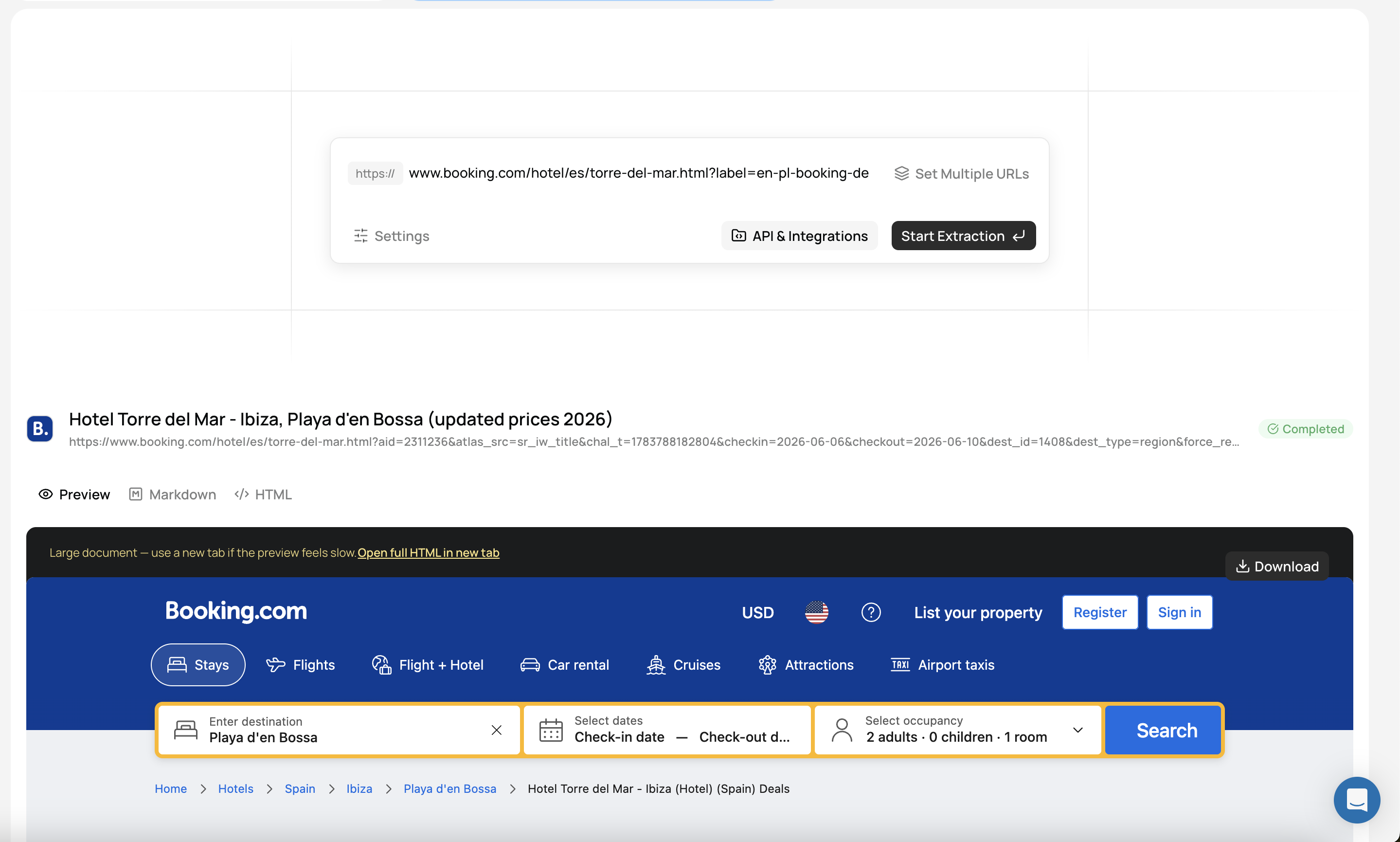Select the Flights tab
Image resolution: width=1400 pixels, height=842 pixels.
pos(301,664)
